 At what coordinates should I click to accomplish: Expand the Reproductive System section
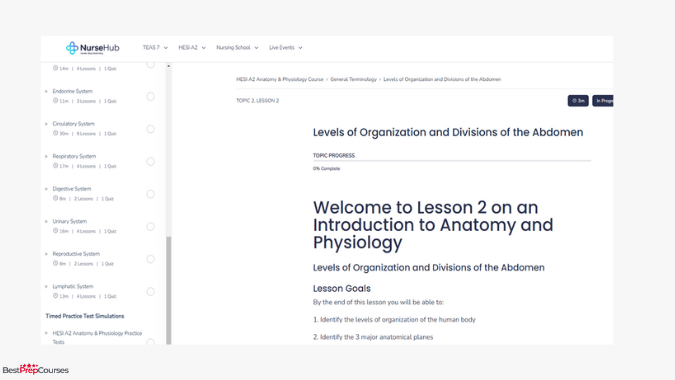click(x=46, y=254)
